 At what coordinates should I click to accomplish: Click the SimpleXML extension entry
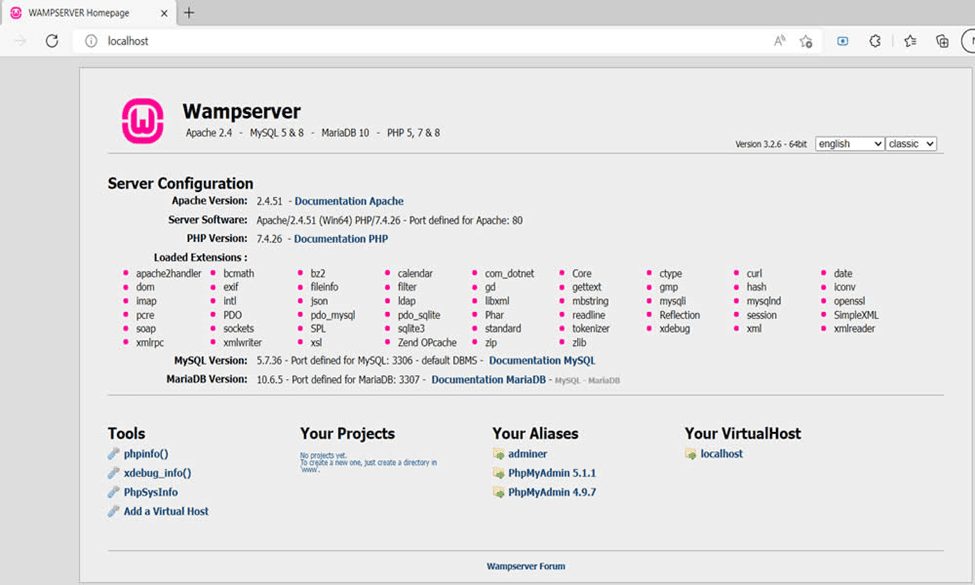click(856, 315)
